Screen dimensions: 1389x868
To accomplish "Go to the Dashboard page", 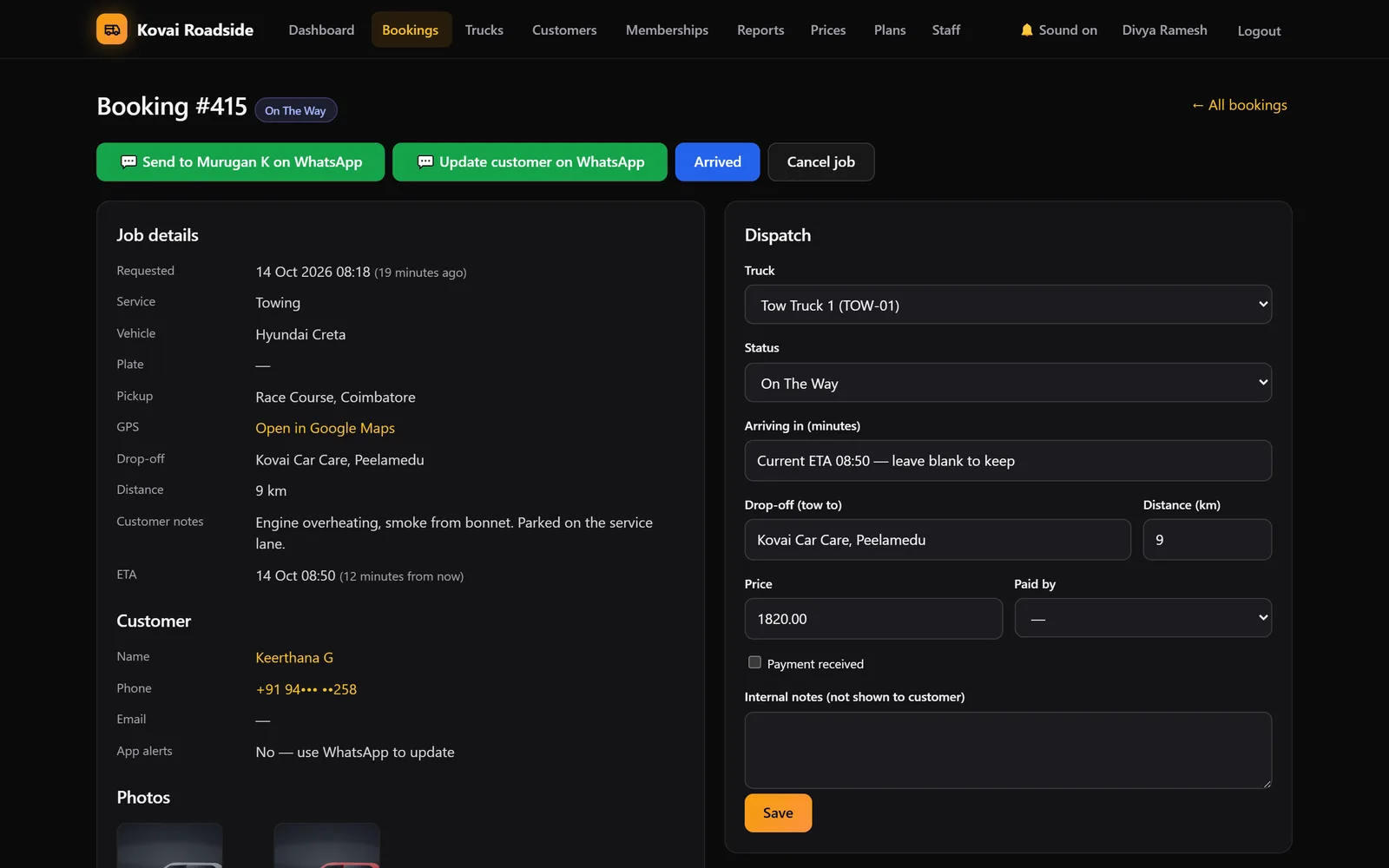I will (321, 30).
